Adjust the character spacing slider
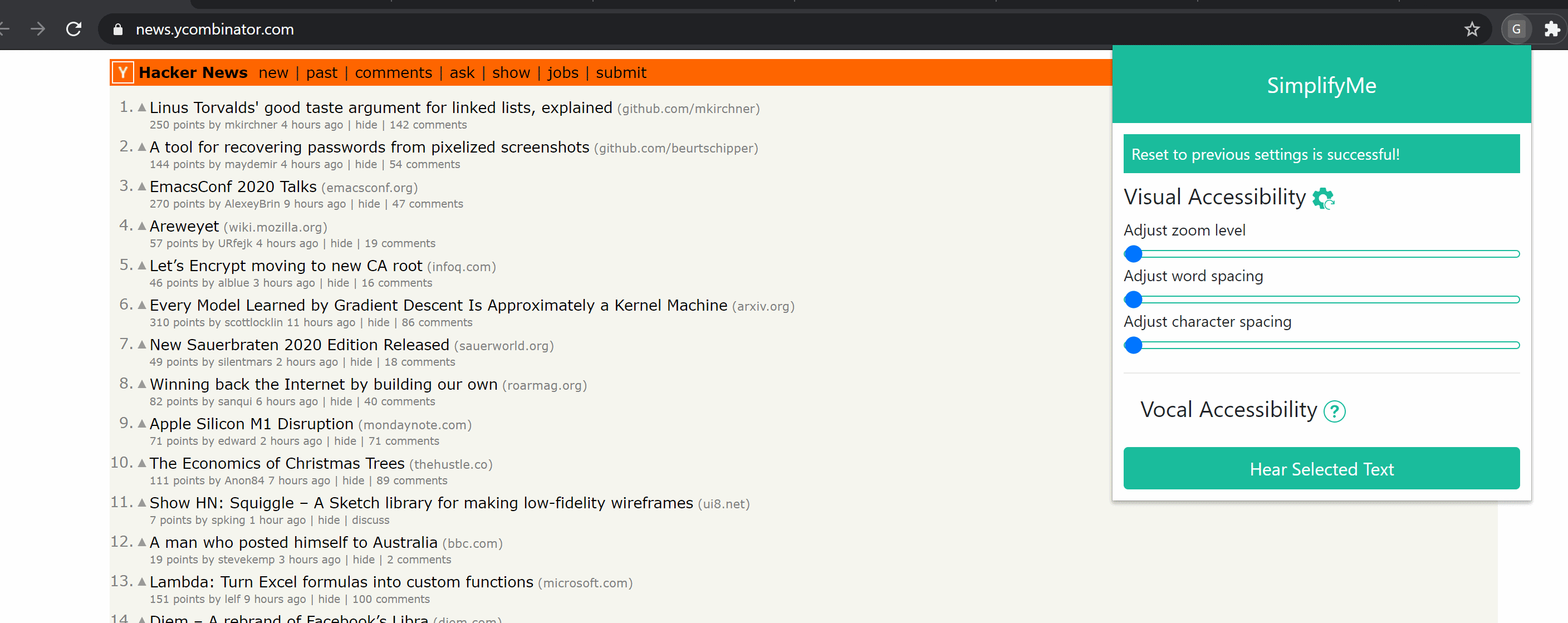The height and width of the screenshot is (623, 1568). tap(1133, 346)
